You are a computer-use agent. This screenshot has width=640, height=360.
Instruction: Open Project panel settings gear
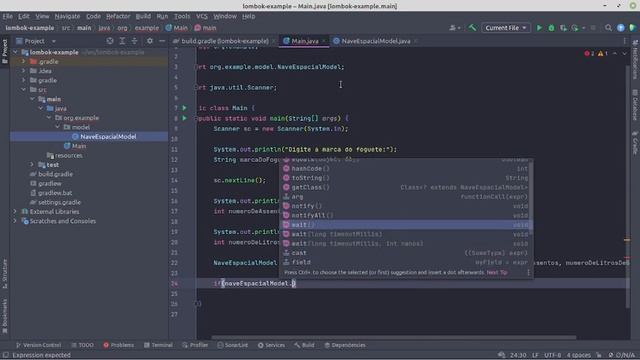[150, 41]
